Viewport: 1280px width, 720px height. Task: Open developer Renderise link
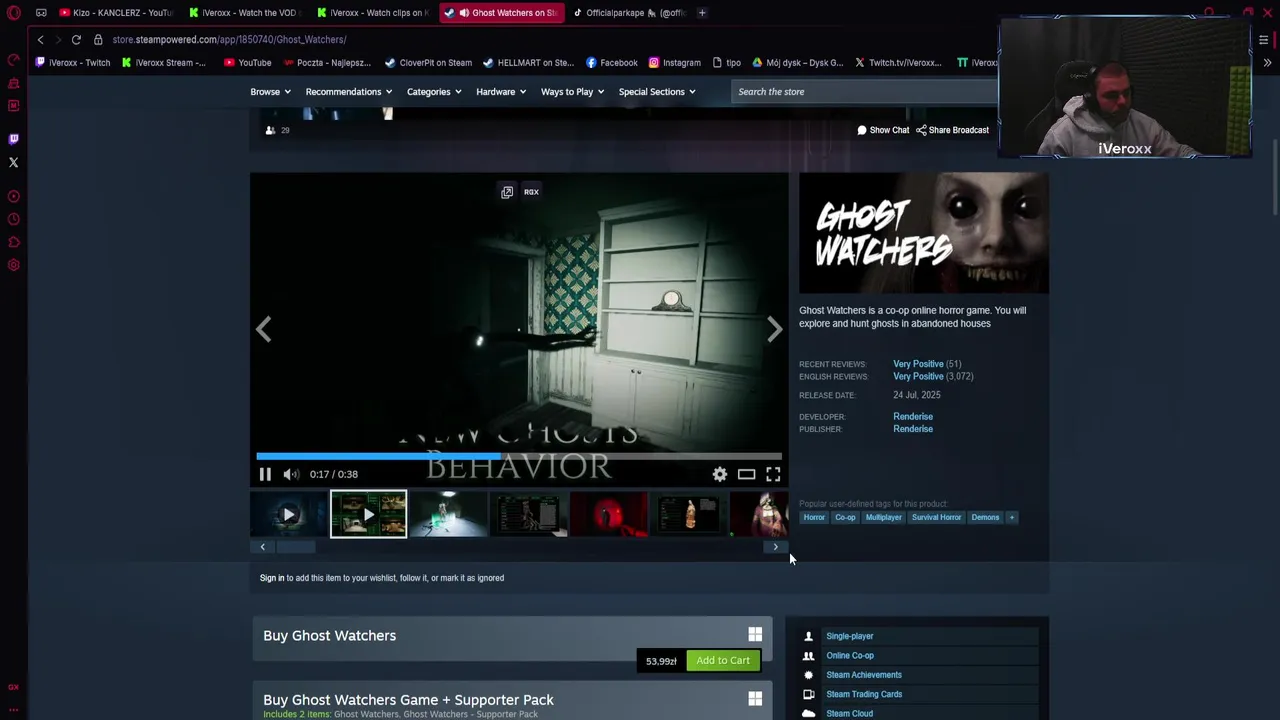913,416
